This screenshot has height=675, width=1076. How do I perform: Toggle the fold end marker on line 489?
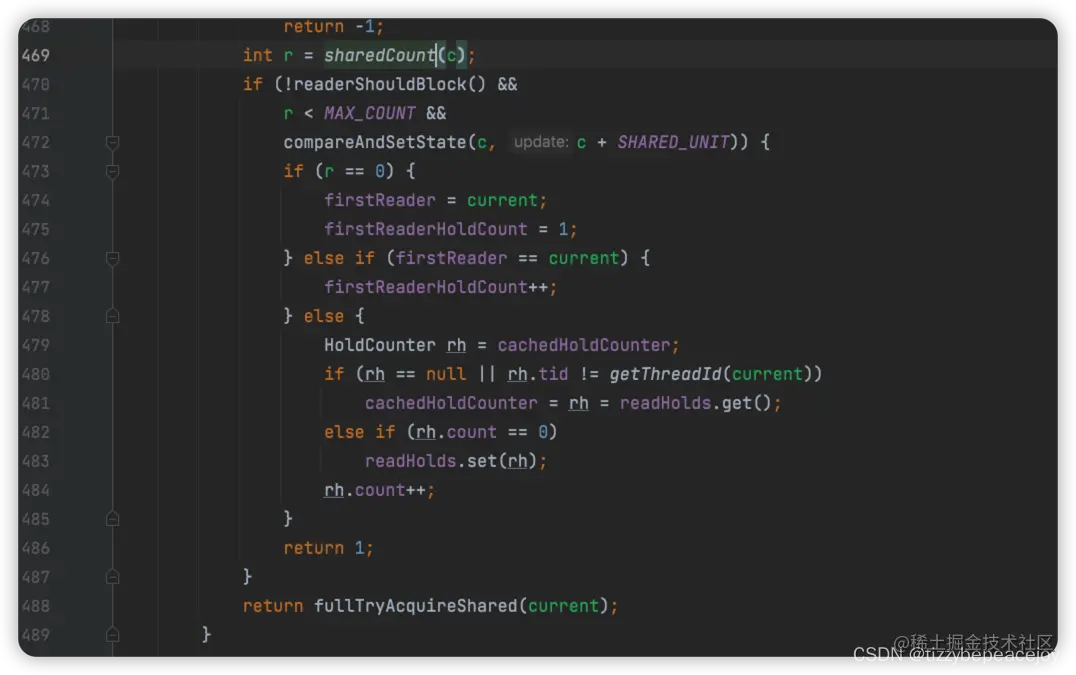coord(113,635)
